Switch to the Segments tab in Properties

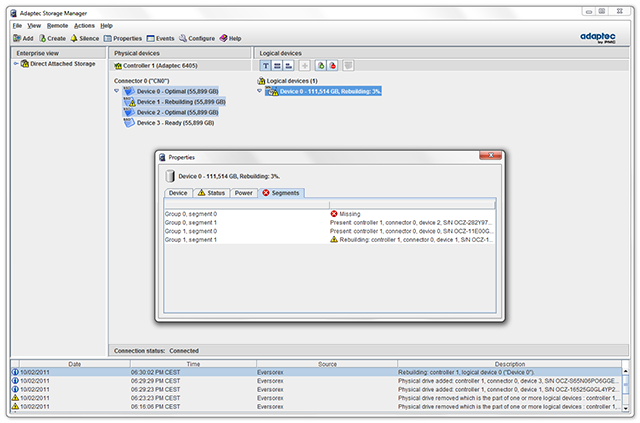tap(281, 193)
